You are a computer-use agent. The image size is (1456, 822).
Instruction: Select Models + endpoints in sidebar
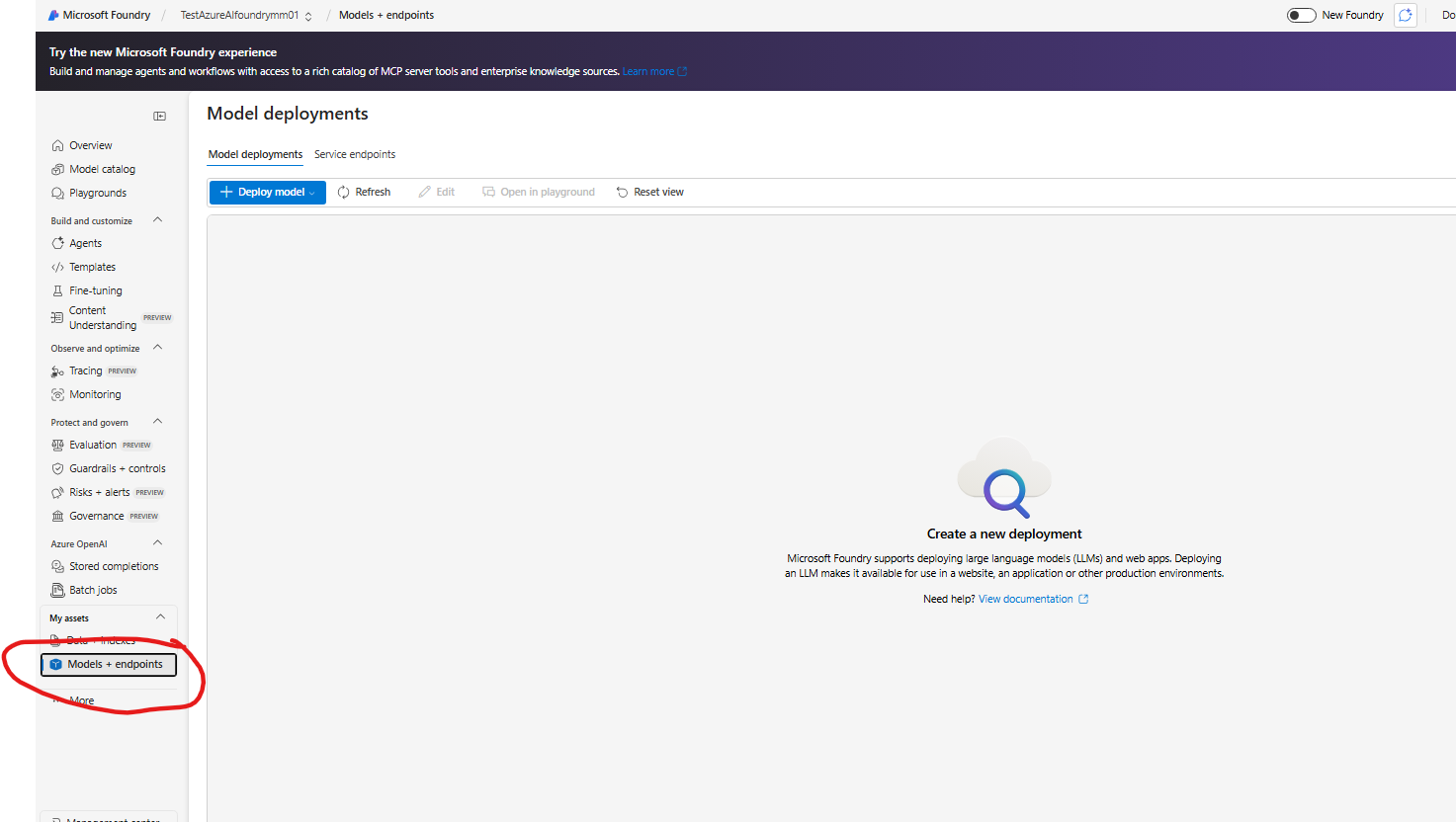(109, 664)
